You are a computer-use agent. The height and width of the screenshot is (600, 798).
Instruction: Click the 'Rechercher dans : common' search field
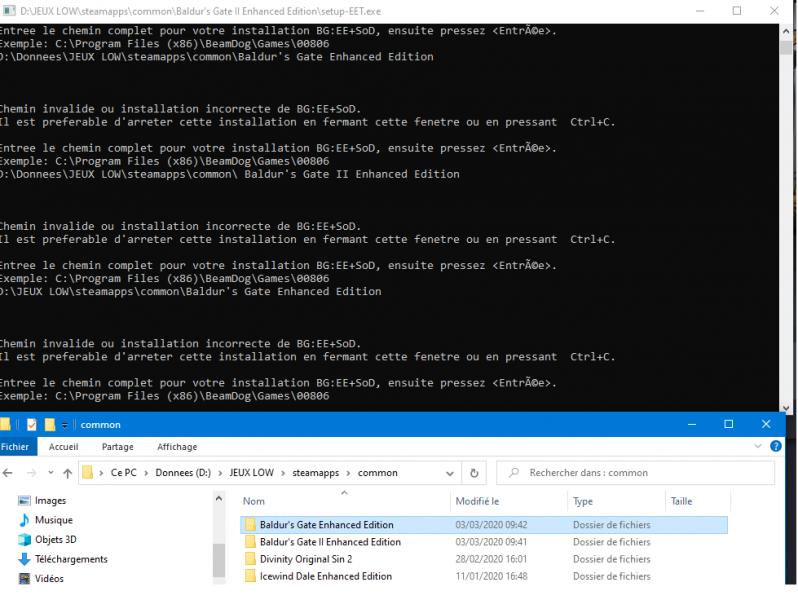tap(635, 473)
